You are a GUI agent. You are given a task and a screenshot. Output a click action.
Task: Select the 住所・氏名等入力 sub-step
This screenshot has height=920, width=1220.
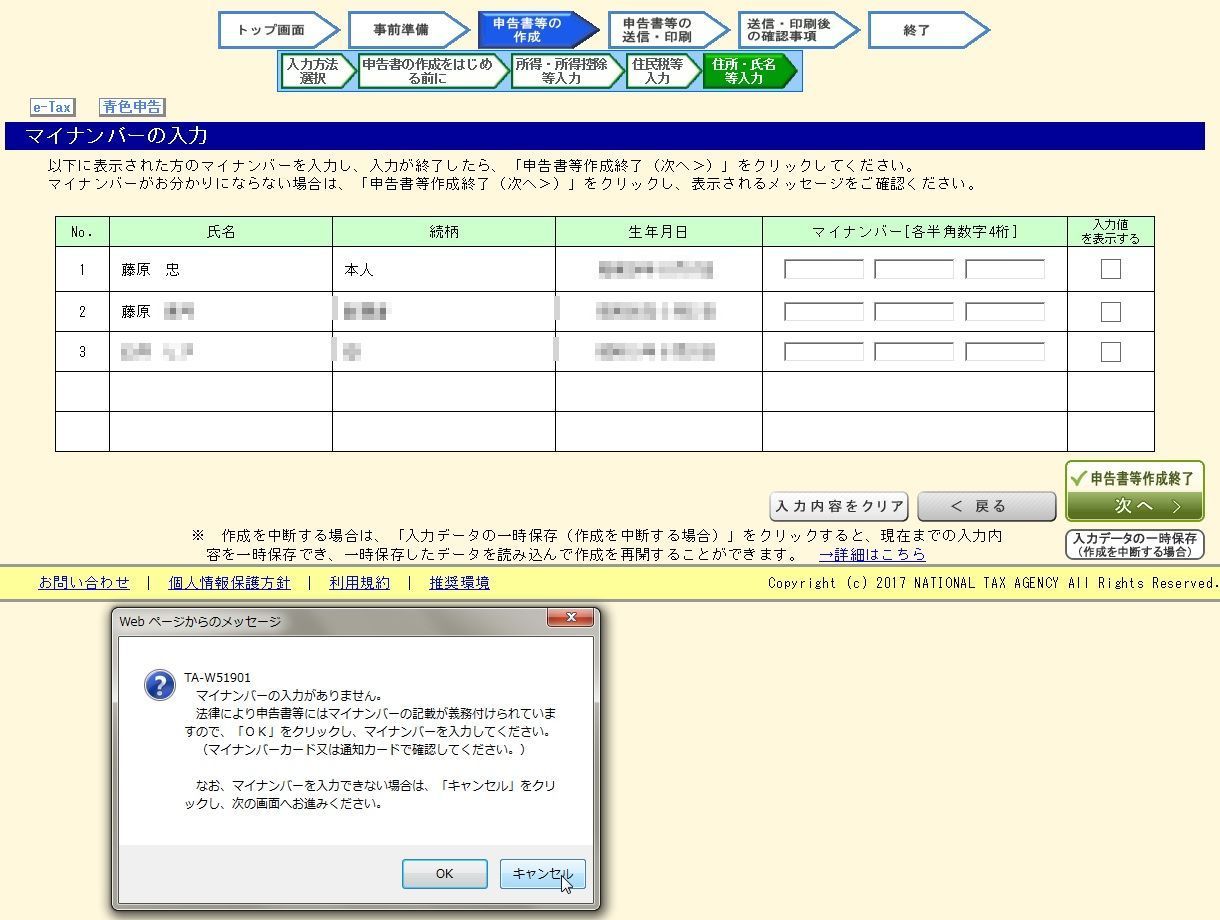750,71
